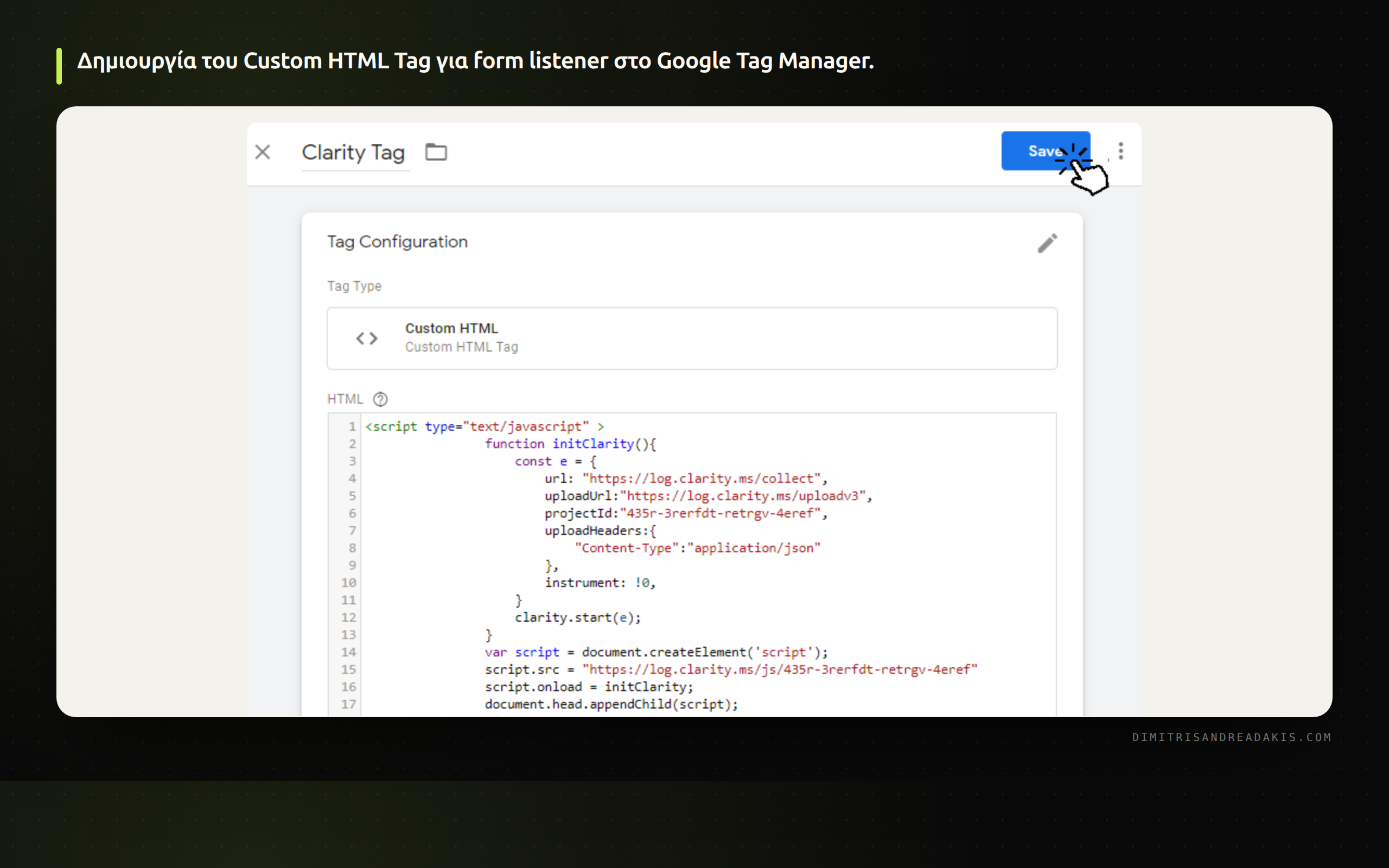1389x868 pixels.
Task: Click the 'var script = document.createElement' line
Action: [656, 652]
